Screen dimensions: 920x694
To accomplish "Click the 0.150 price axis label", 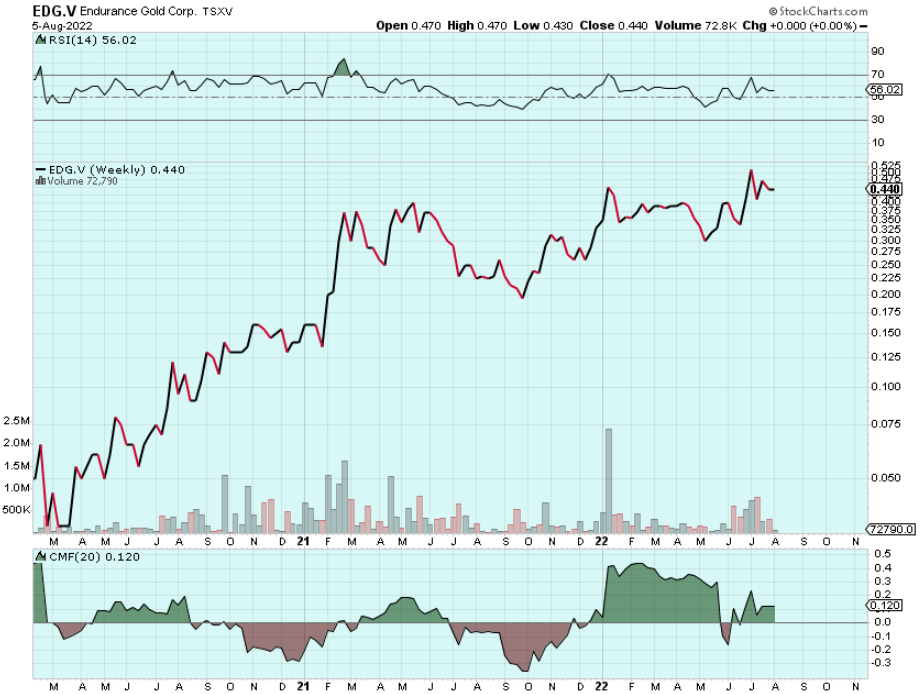I will coord(885,333).
